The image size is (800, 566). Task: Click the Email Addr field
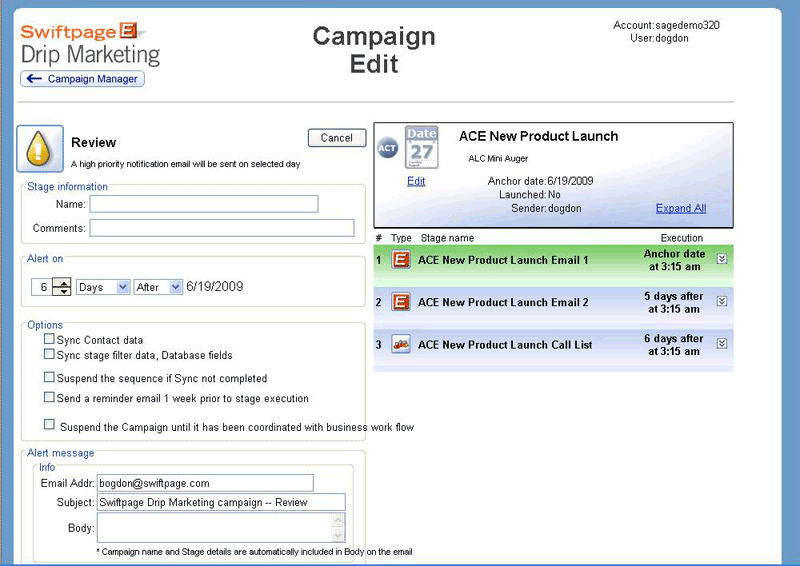click(x=205, y=483)
